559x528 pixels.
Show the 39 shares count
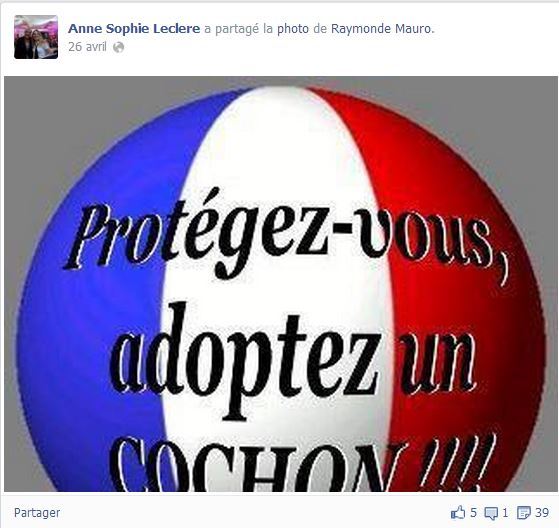click(x=542, y=513)
